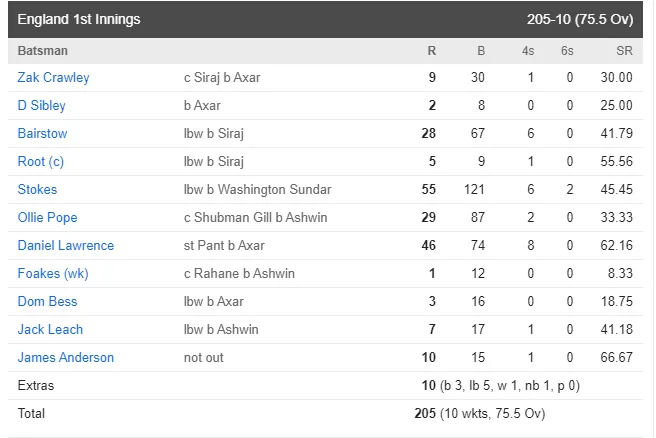Open James Anderson's player link
The width and height of the screenshot is (656, 438).
[x=66, y=358]
